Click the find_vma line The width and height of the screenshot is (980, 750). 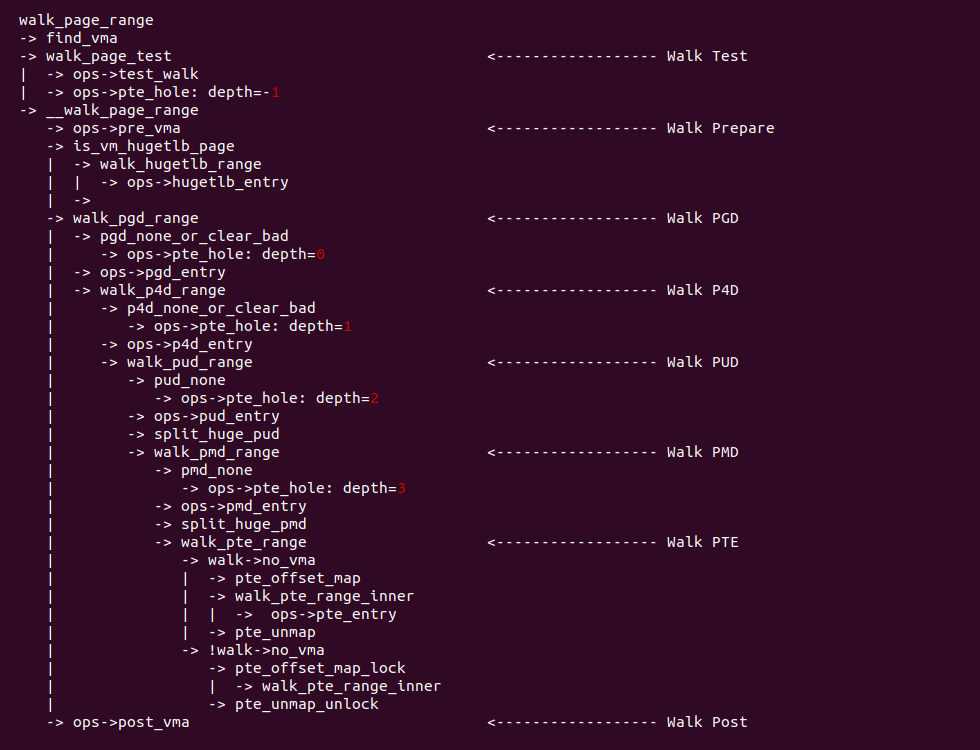pos(81,38)
